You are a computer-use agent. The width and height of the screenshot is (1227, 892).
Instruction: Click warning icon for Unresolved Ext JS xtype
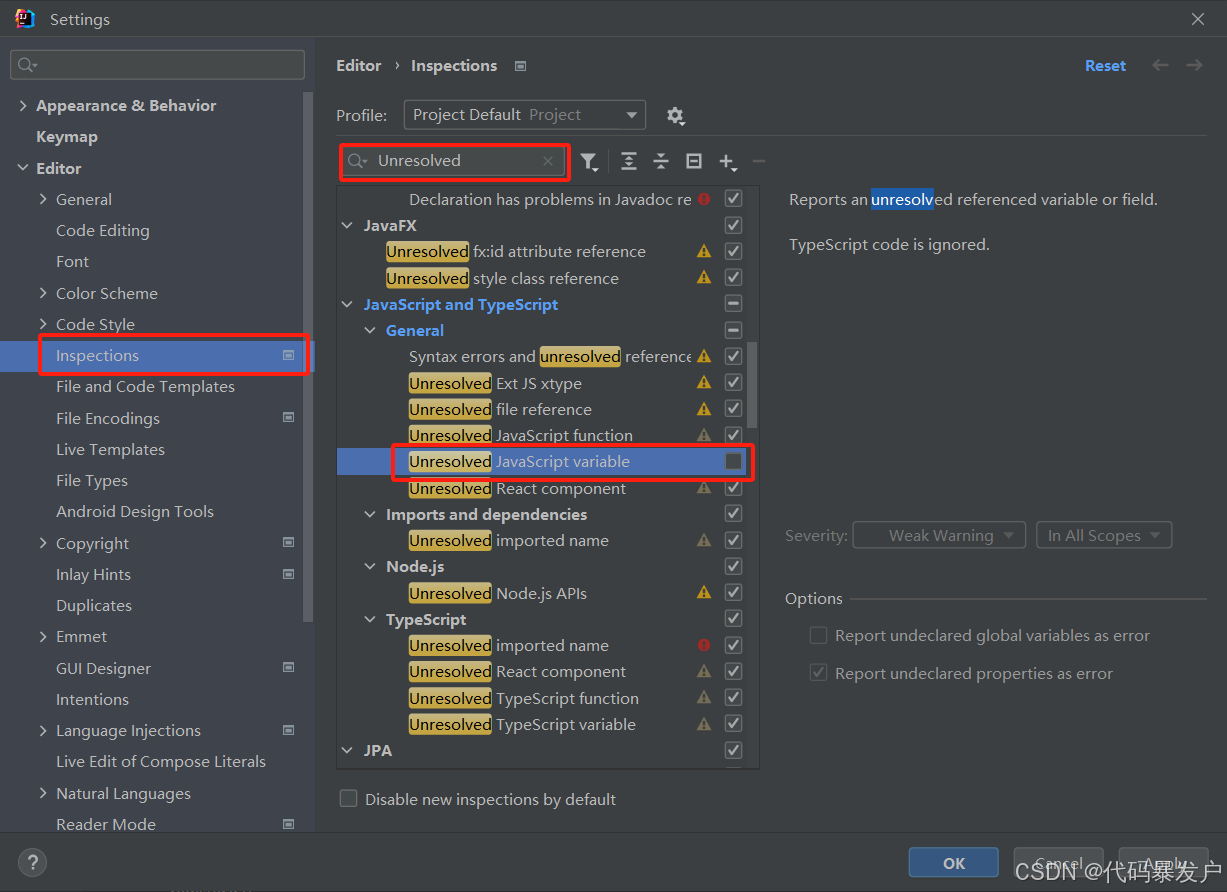tap(704, 383)
